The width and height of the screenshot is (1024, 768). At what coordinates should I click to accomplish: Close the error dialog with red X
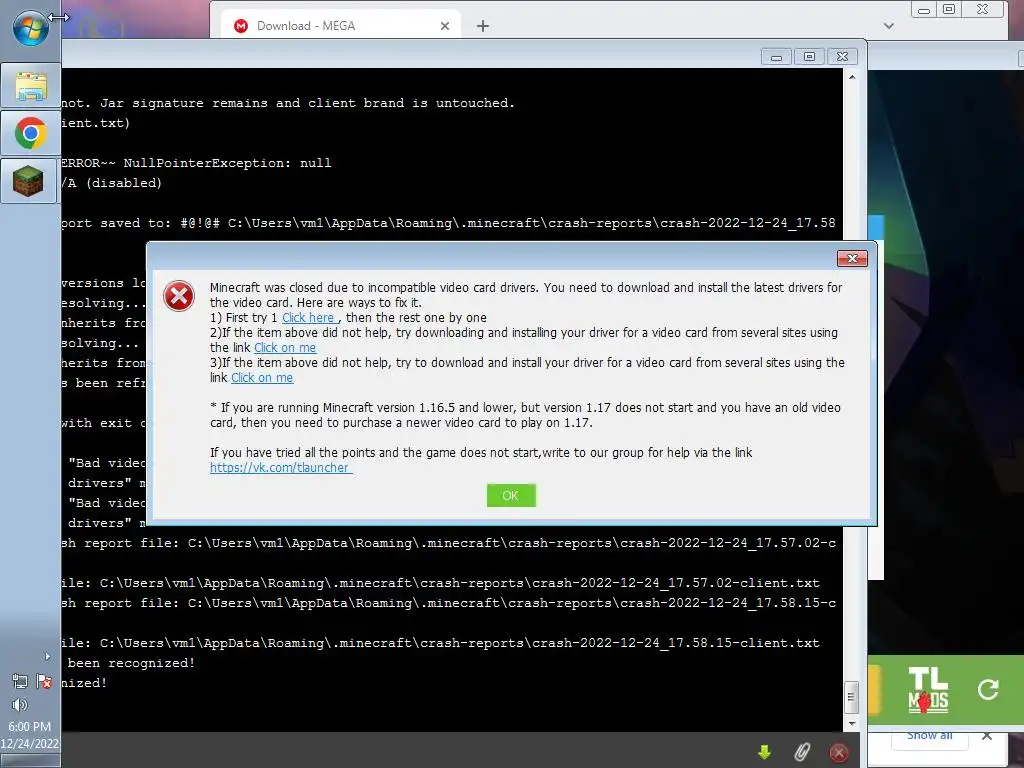pos(852,259)
